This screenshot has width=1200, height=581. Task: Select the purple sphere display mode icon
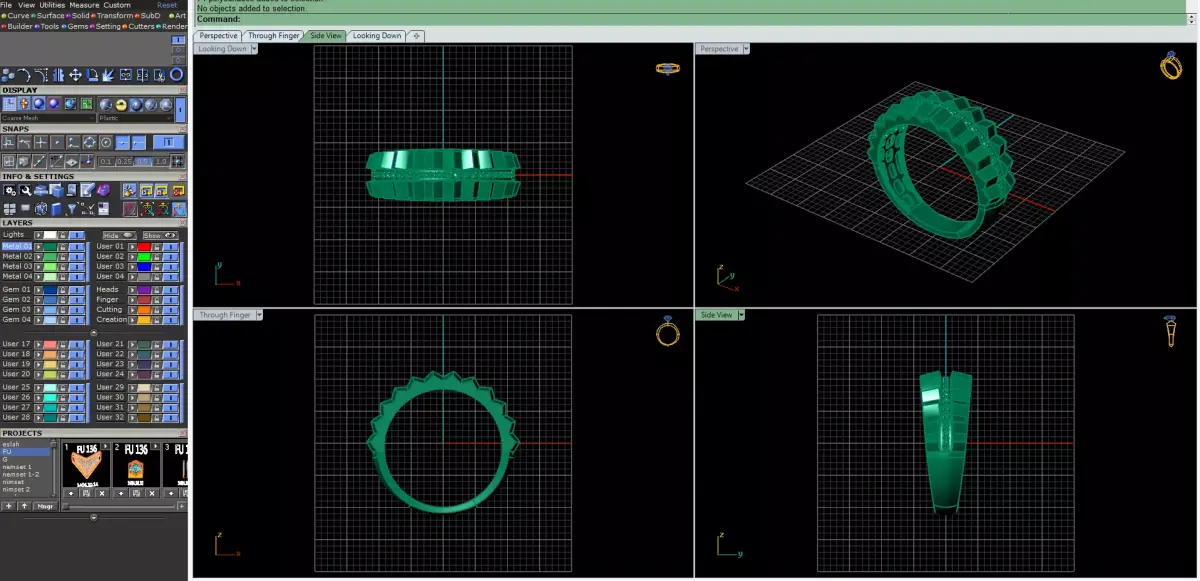54,104
